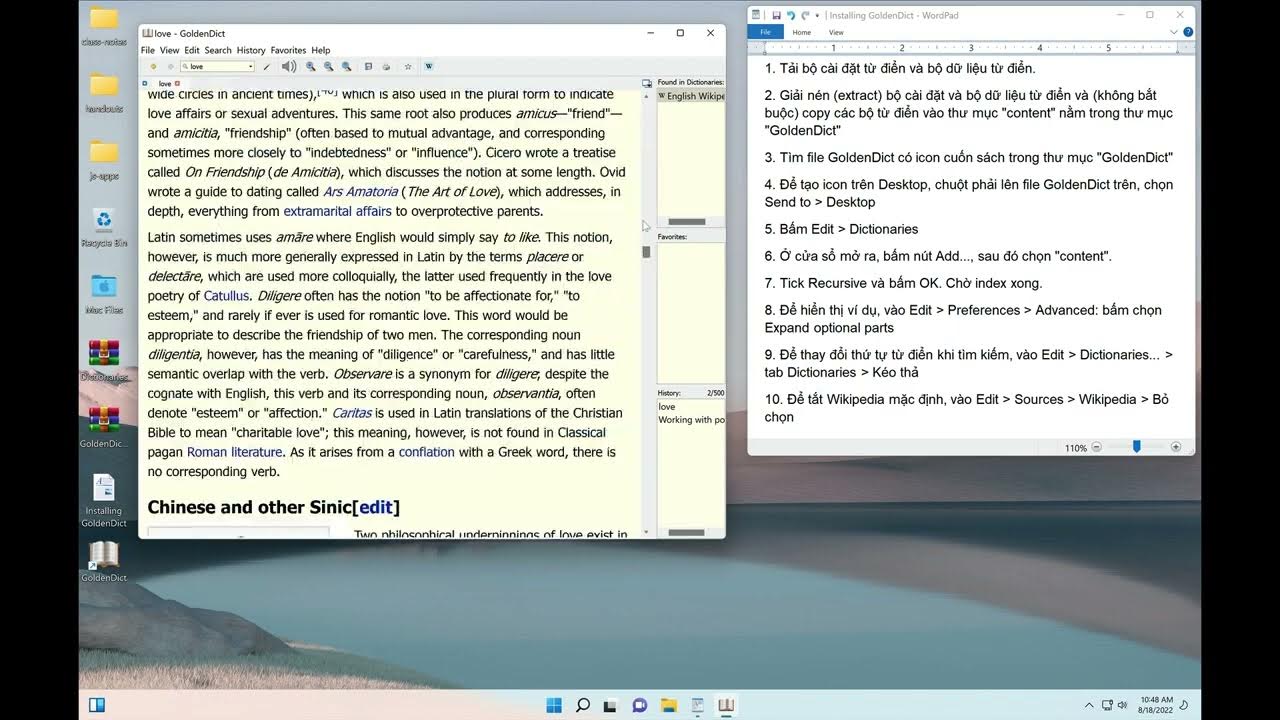Open the js-apps desktop folder
The height and width of the screenshot is (720, 1280).
point(104,158)
